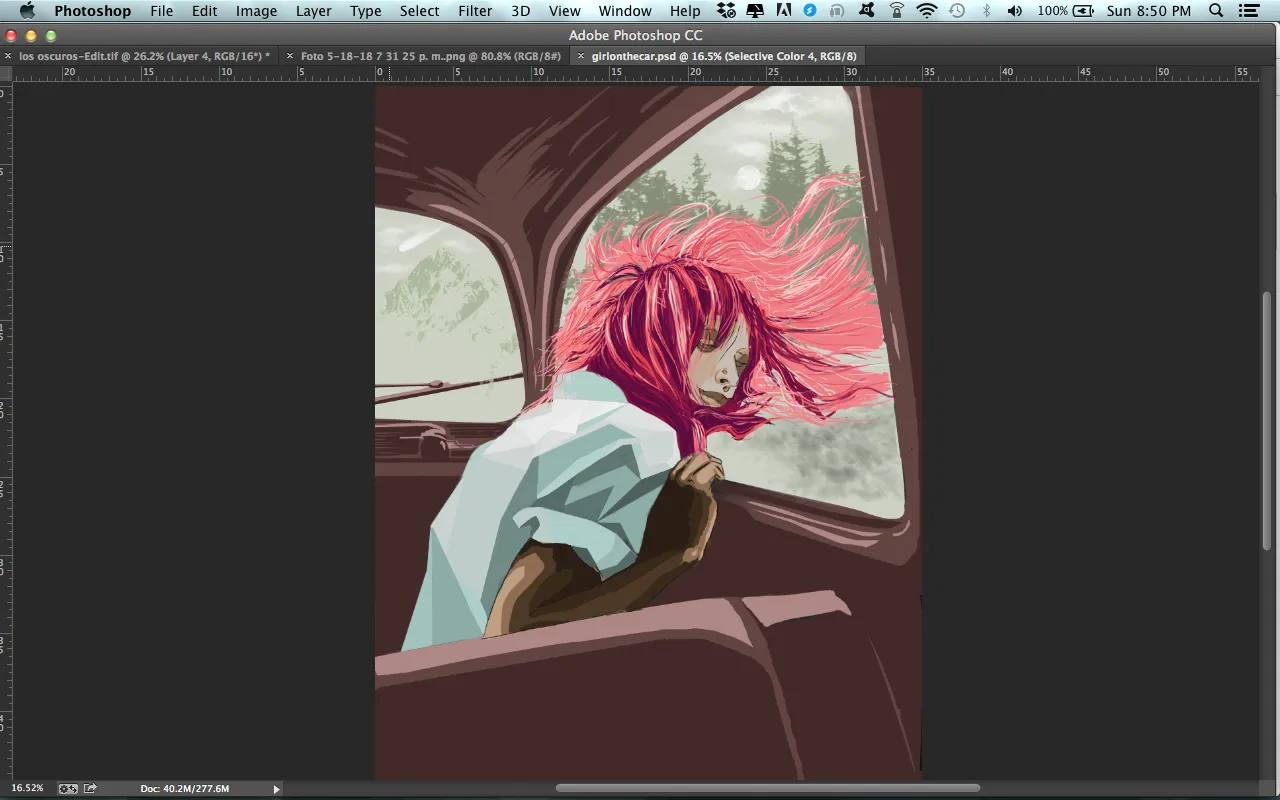
Task: Click the vertical scrollbar on the right
Action: [1267, 420]
